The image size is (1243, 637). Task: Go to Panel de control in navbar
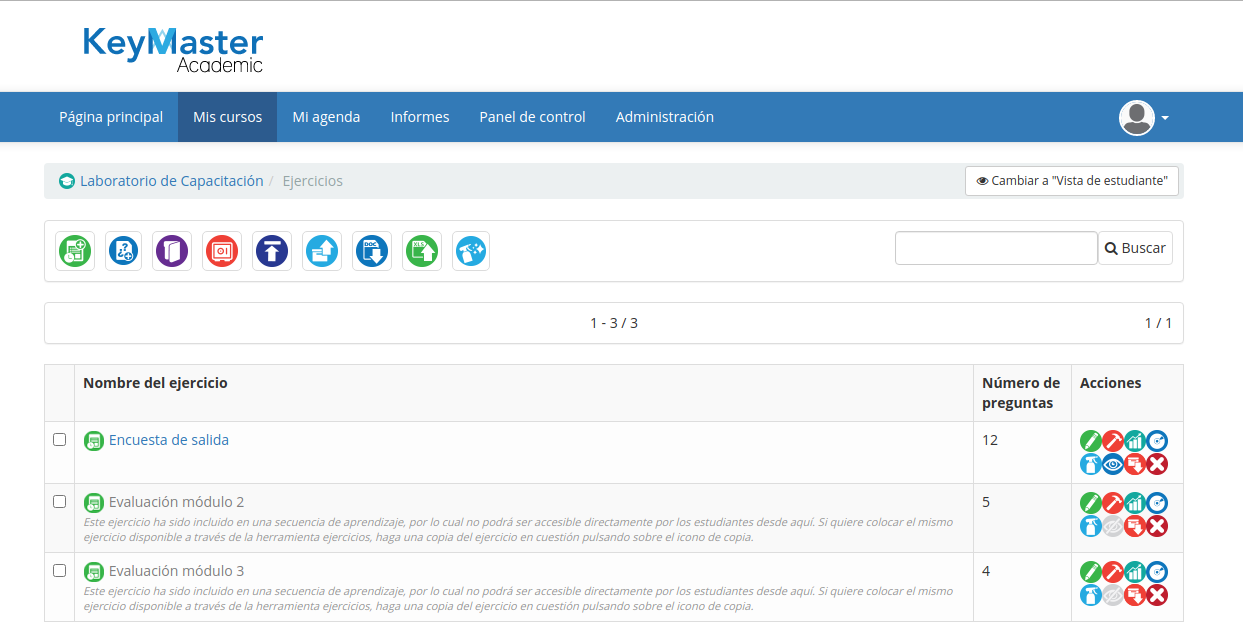532,117
